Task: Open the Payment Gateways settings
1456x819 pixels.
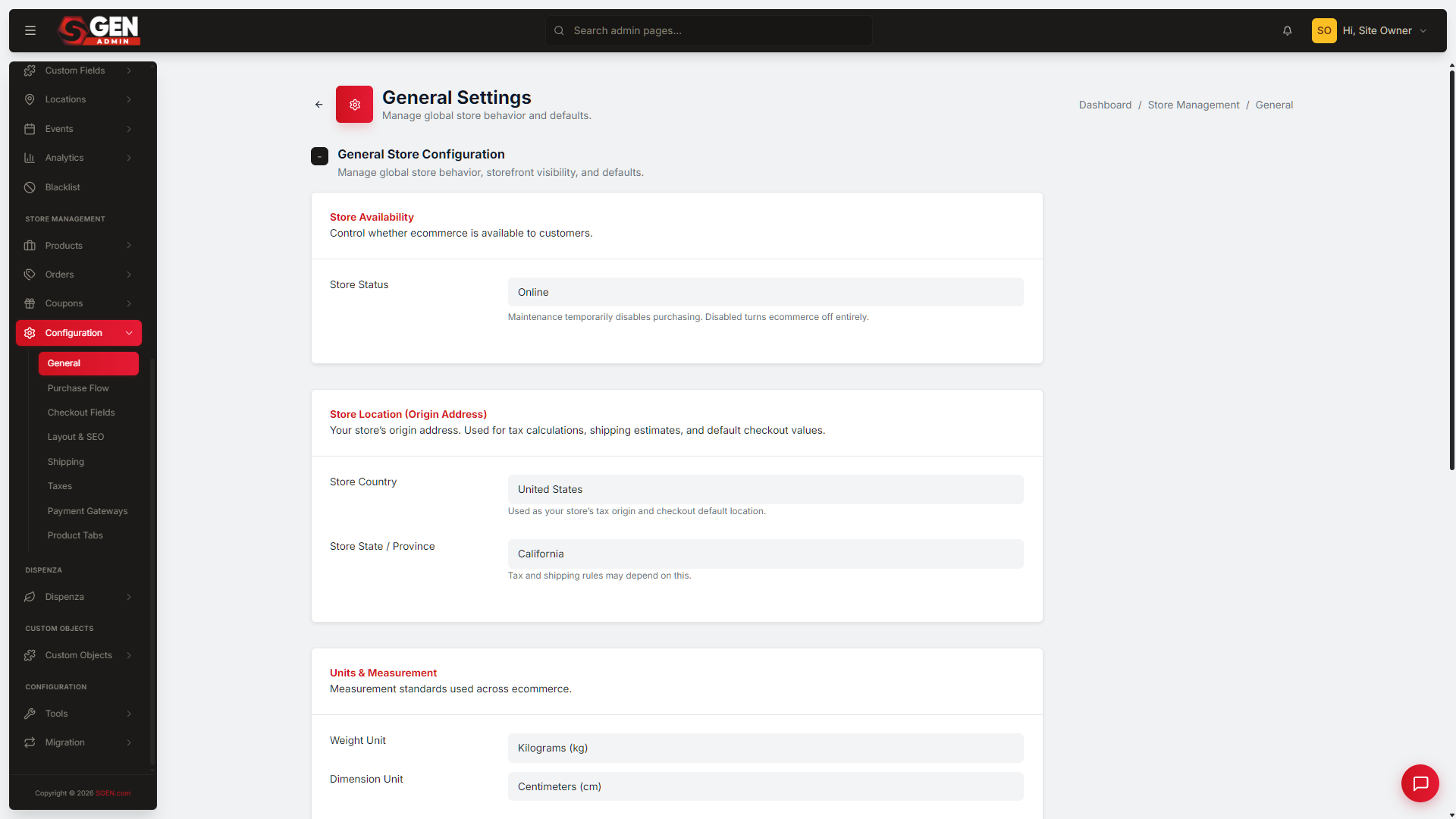Action: click(87, 511)
